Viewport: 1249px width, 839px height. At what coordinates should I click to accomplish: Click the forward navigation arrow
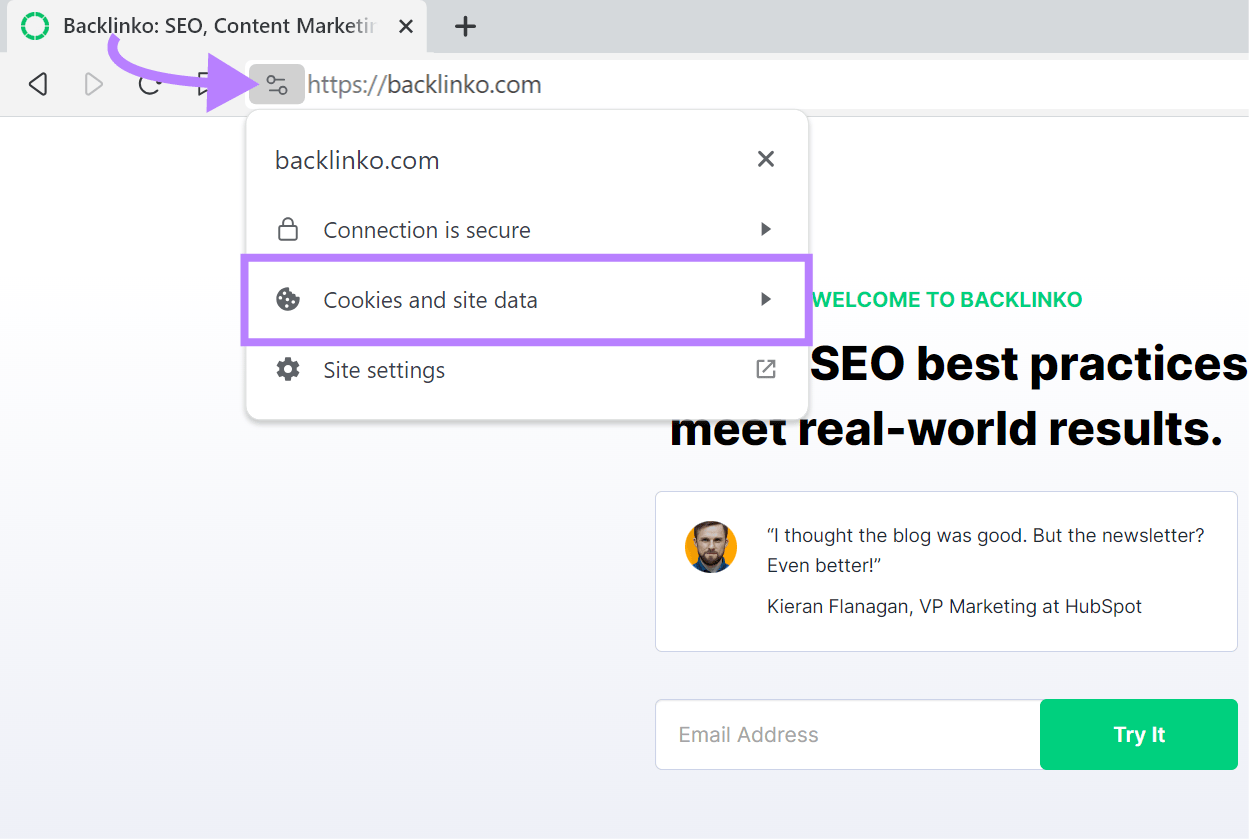pyautogui.click(x=94, y=84)
